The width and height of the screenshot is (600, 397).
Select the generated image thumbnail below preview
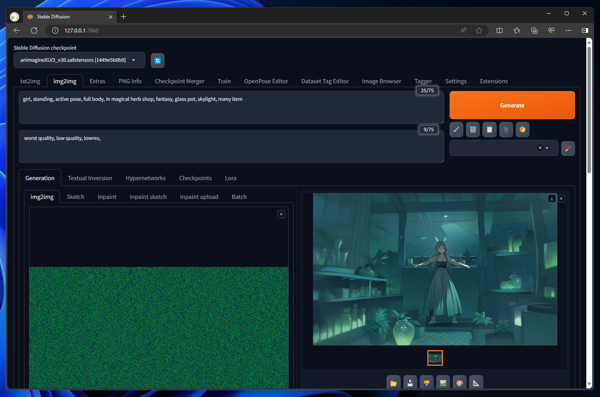pyautogui.click(x=435, y=358)
